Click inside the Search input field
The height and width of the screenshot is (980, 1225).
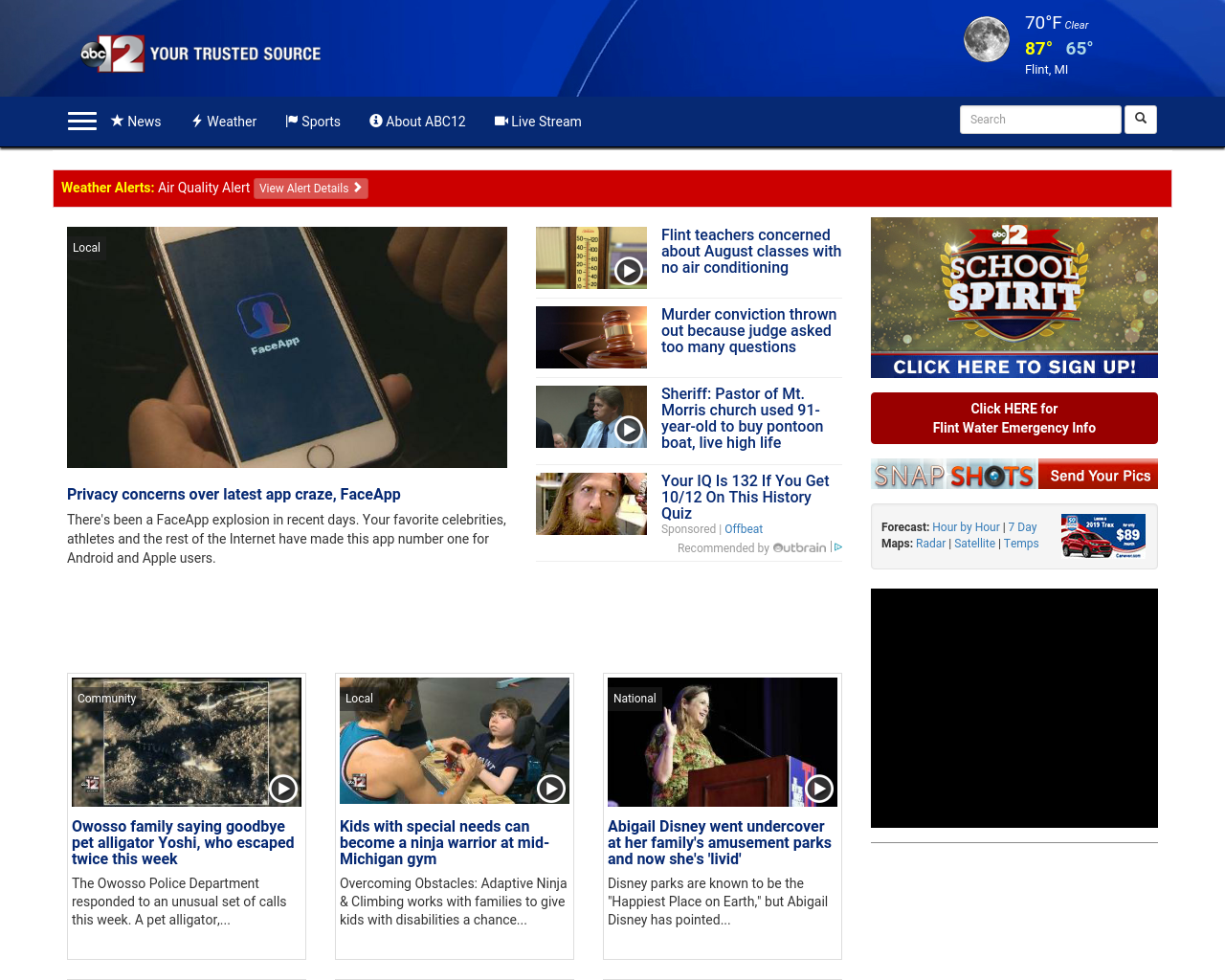pyautogui.click(x=1039, y=119)
